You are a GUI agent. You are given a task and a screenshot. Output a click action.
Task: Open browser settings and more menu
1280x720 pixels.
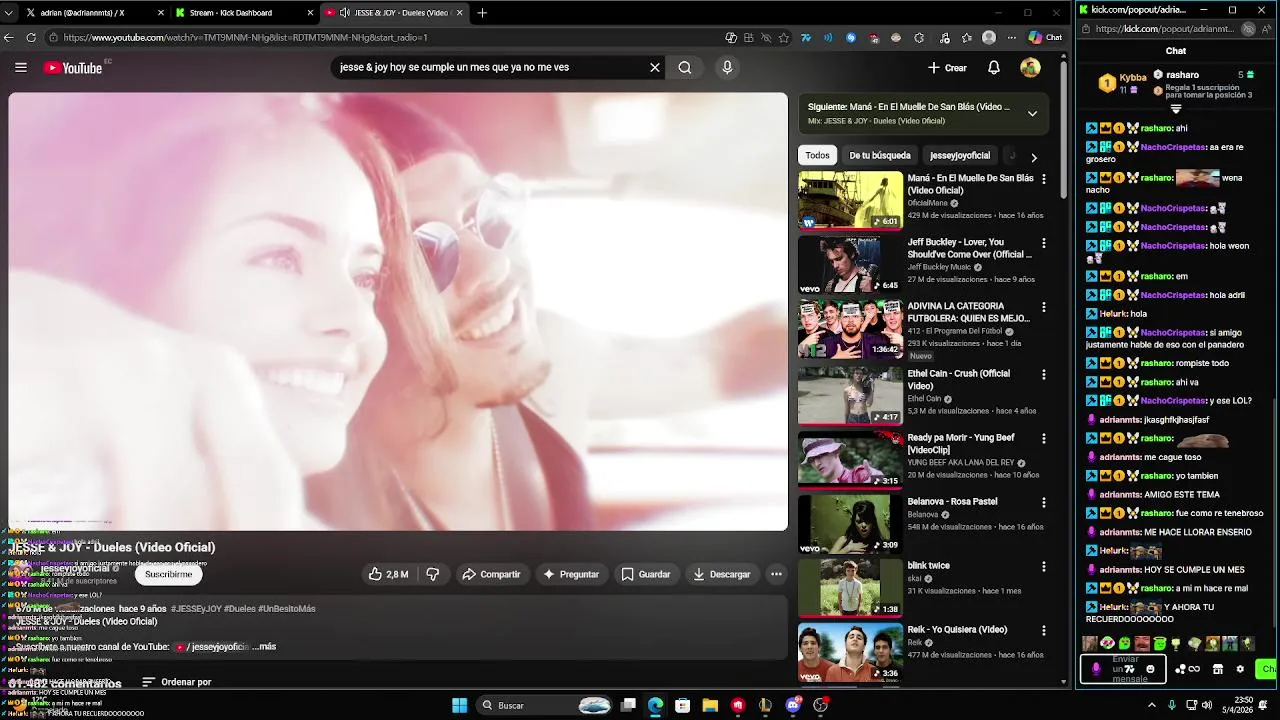(x=1011, y=38)
